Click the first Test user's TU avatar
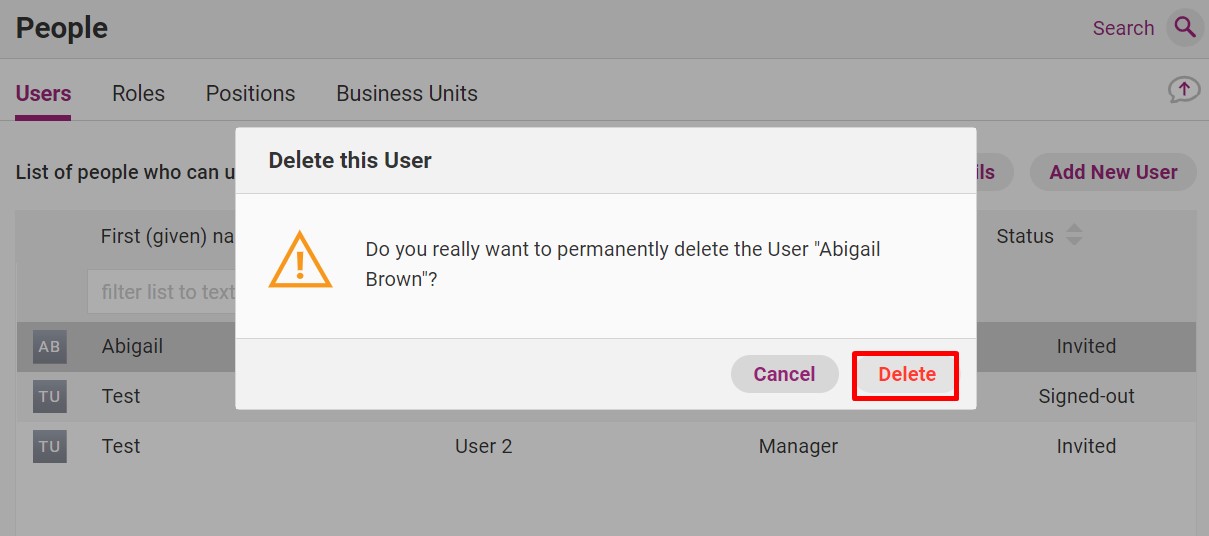This screenshot has width=1209, height=536. (x=49, y=397)
